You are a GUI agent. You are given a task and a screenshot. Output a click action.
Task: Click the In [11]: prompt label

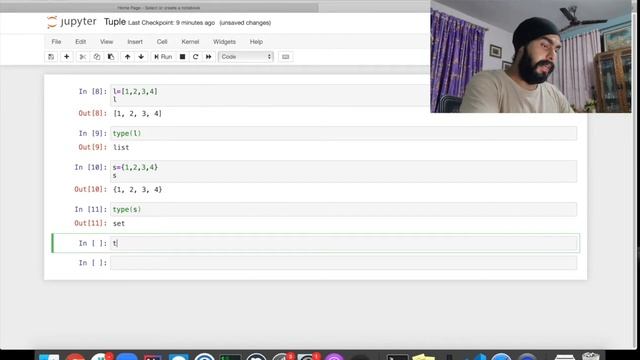[91, 209]
